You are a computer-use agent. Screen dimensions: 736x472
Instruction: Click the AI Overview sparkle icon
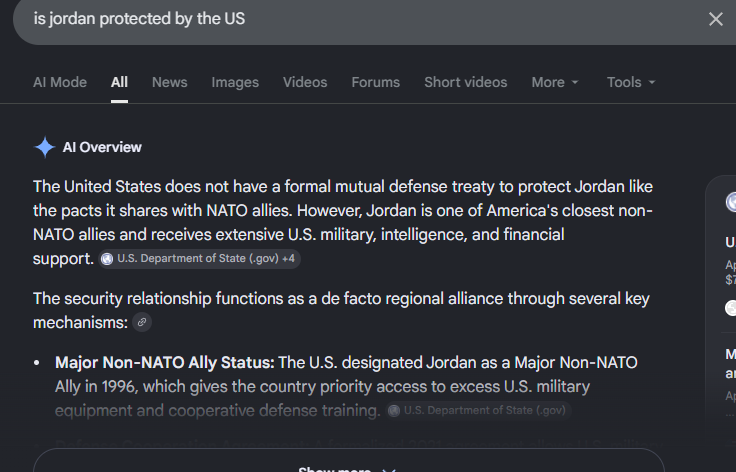point(45,147)
